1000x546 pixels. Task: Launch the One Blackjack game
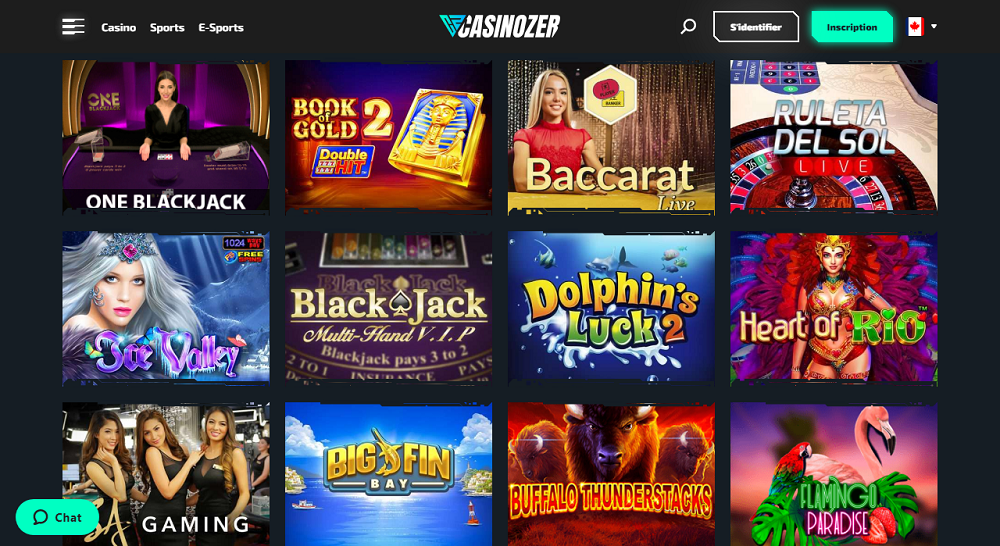[x=166, y=137]
